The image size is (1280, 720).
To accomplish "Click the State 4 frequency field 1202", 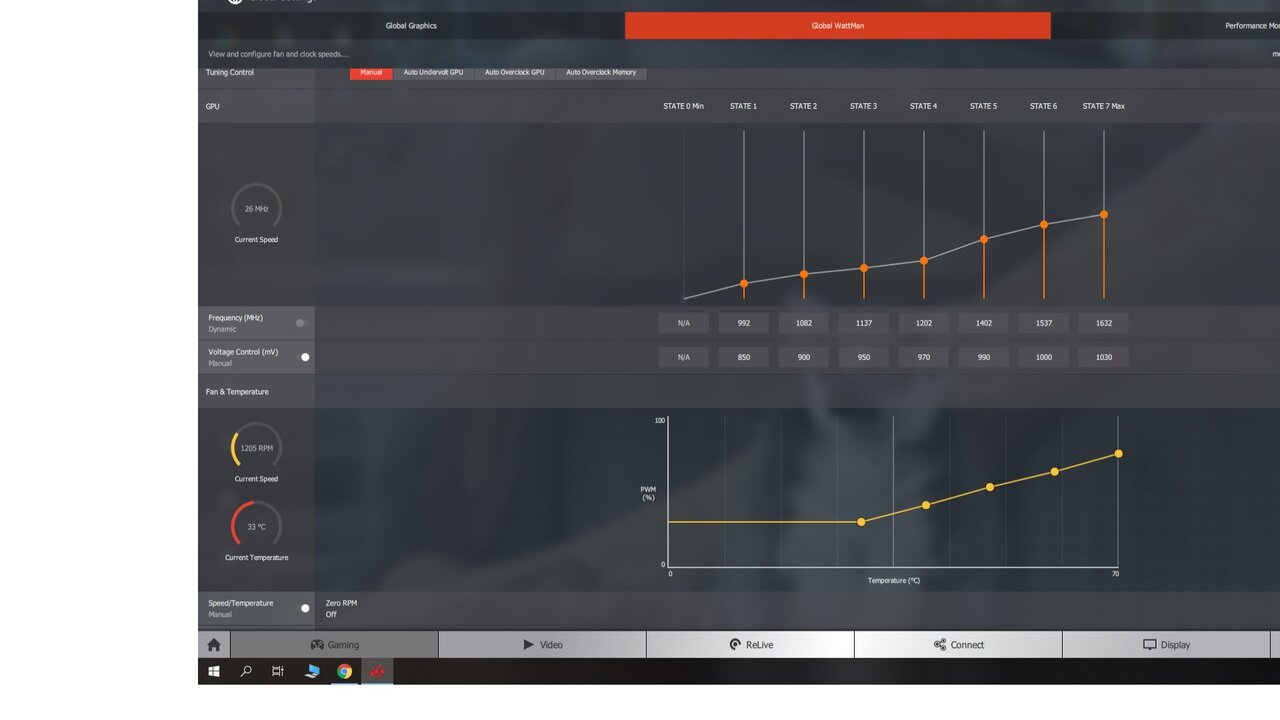I will coord(924,323).
